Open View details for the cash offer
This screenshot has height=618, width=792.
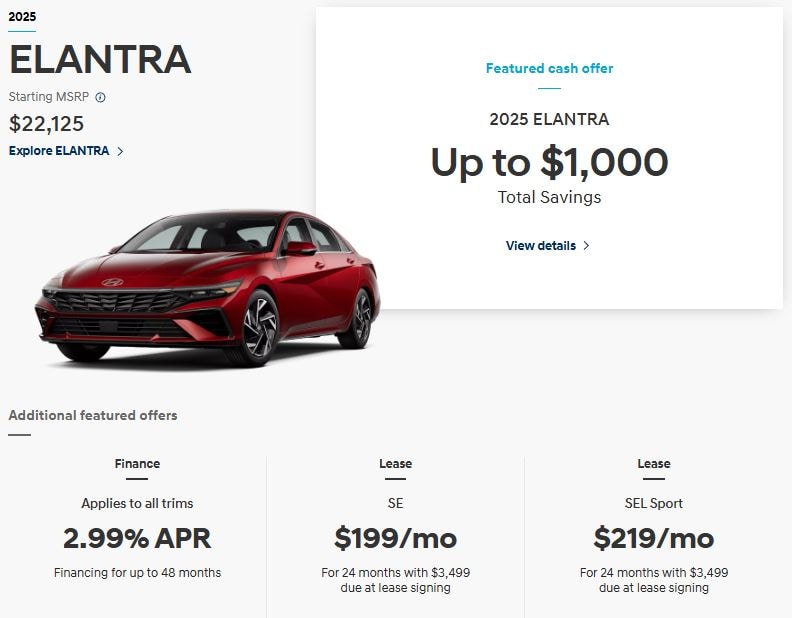[541, 246]
